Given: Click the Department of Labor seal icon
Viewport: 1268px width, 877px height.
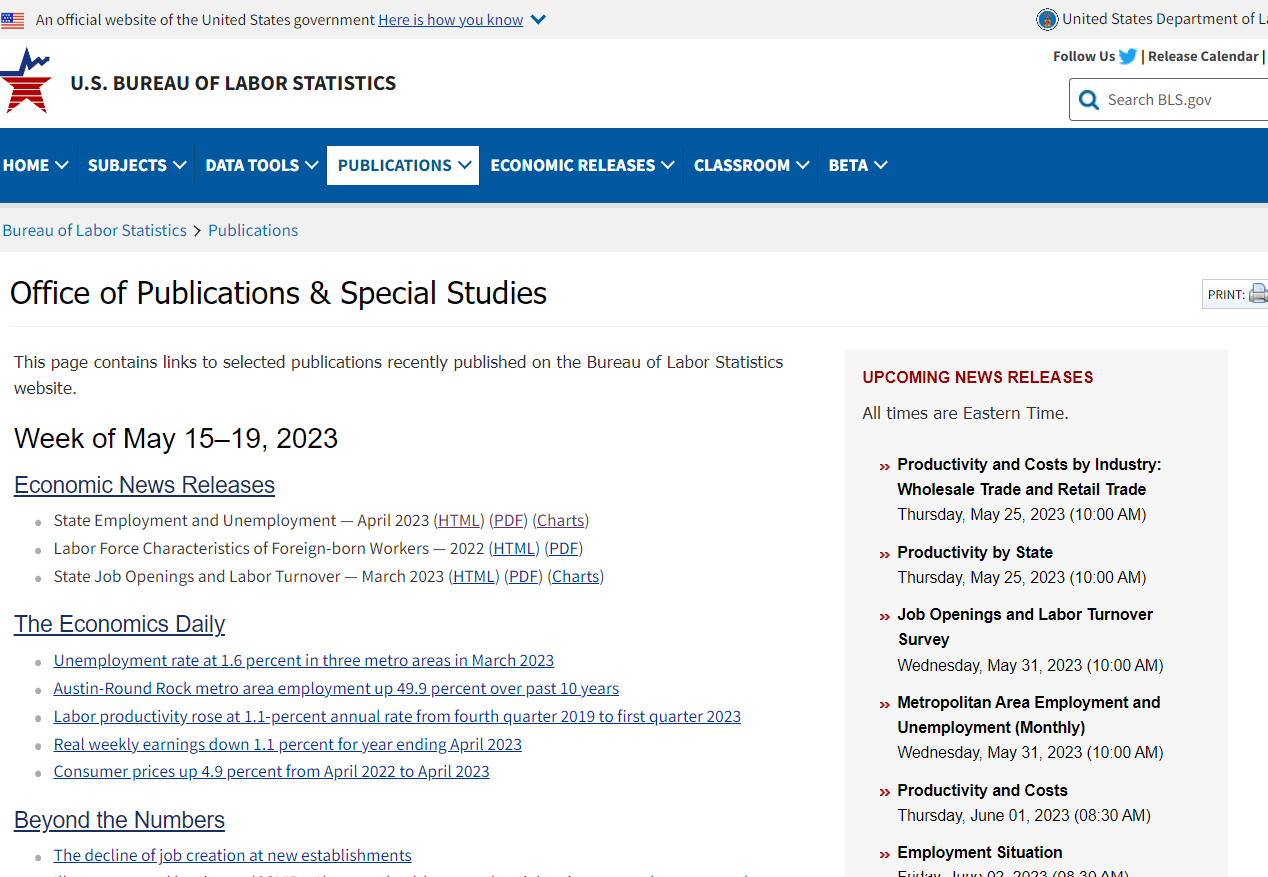Looking at the screenshot, I should [x=1047, y=19].
